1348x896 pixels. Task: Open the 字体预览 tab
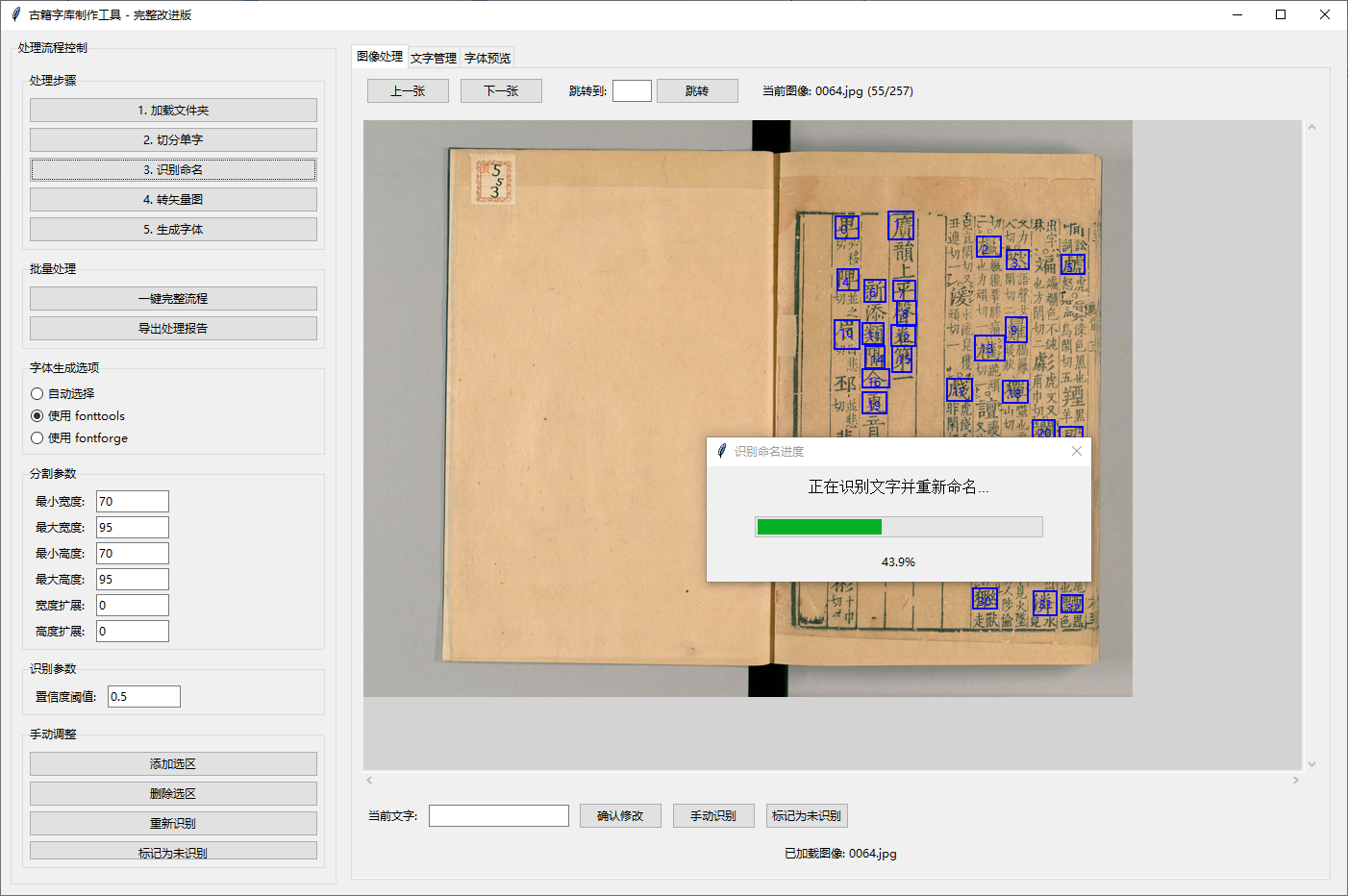pos(487,57)
